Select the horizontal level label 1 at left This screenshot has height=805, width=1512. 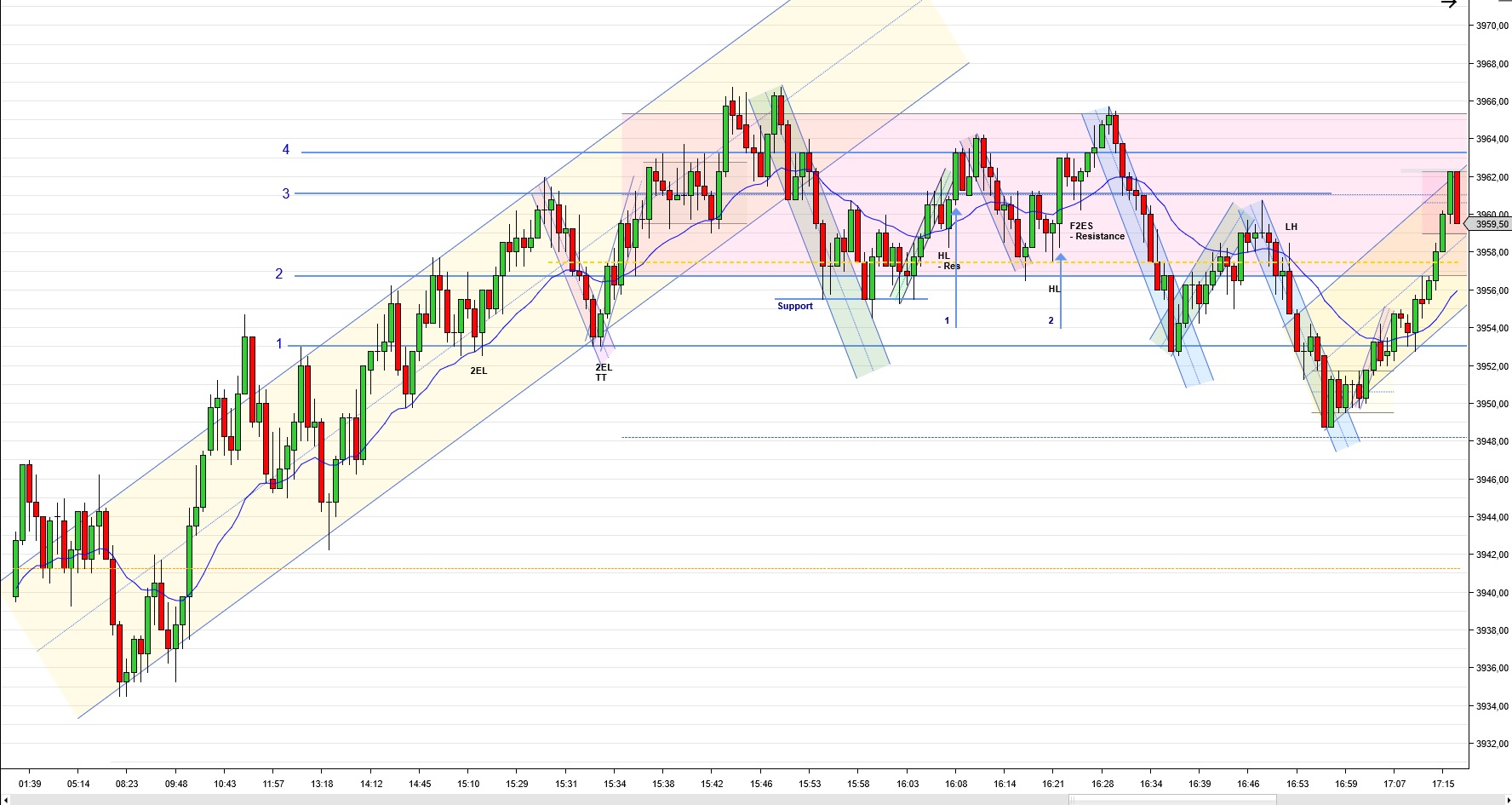click(x=278, y=344)
